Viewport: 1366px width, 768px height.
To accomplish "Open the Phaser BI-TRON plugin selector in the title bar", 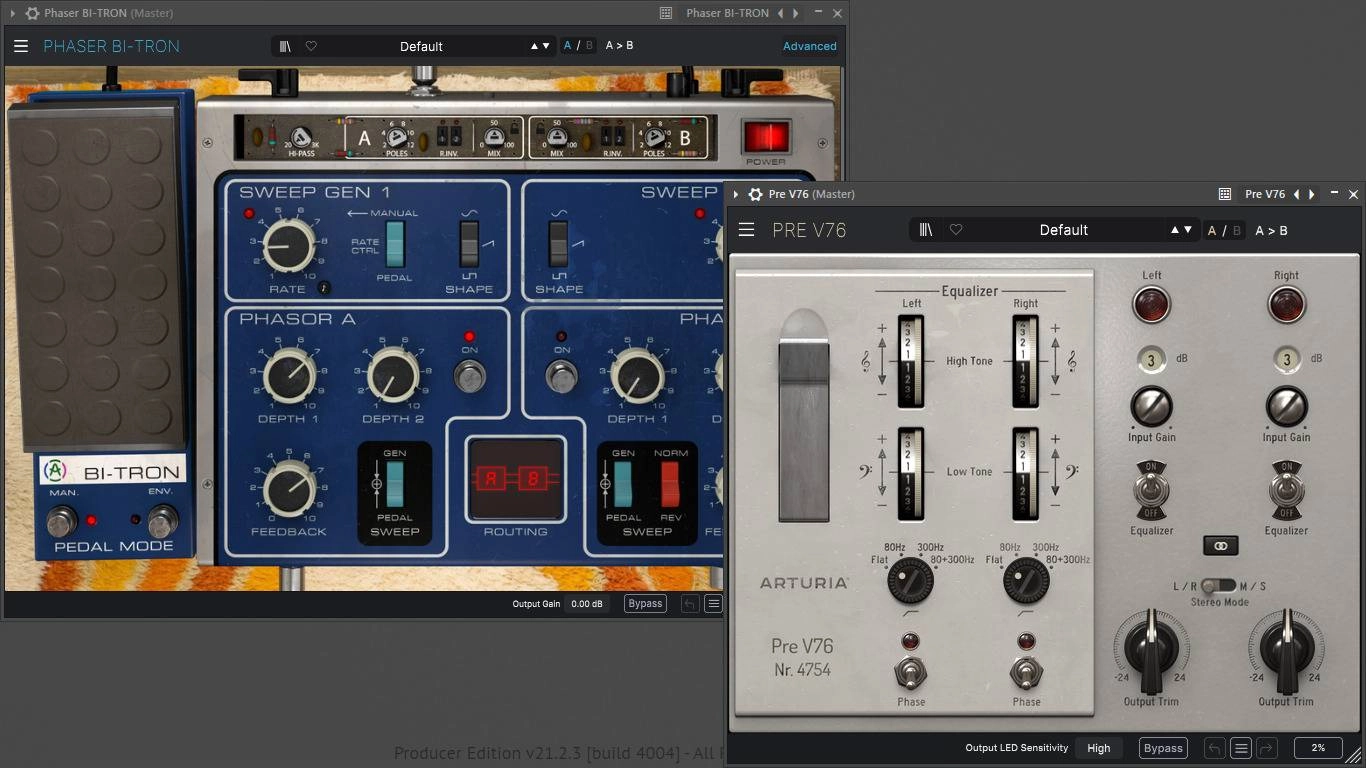I will pyautogui.click(x=728, y=13).
